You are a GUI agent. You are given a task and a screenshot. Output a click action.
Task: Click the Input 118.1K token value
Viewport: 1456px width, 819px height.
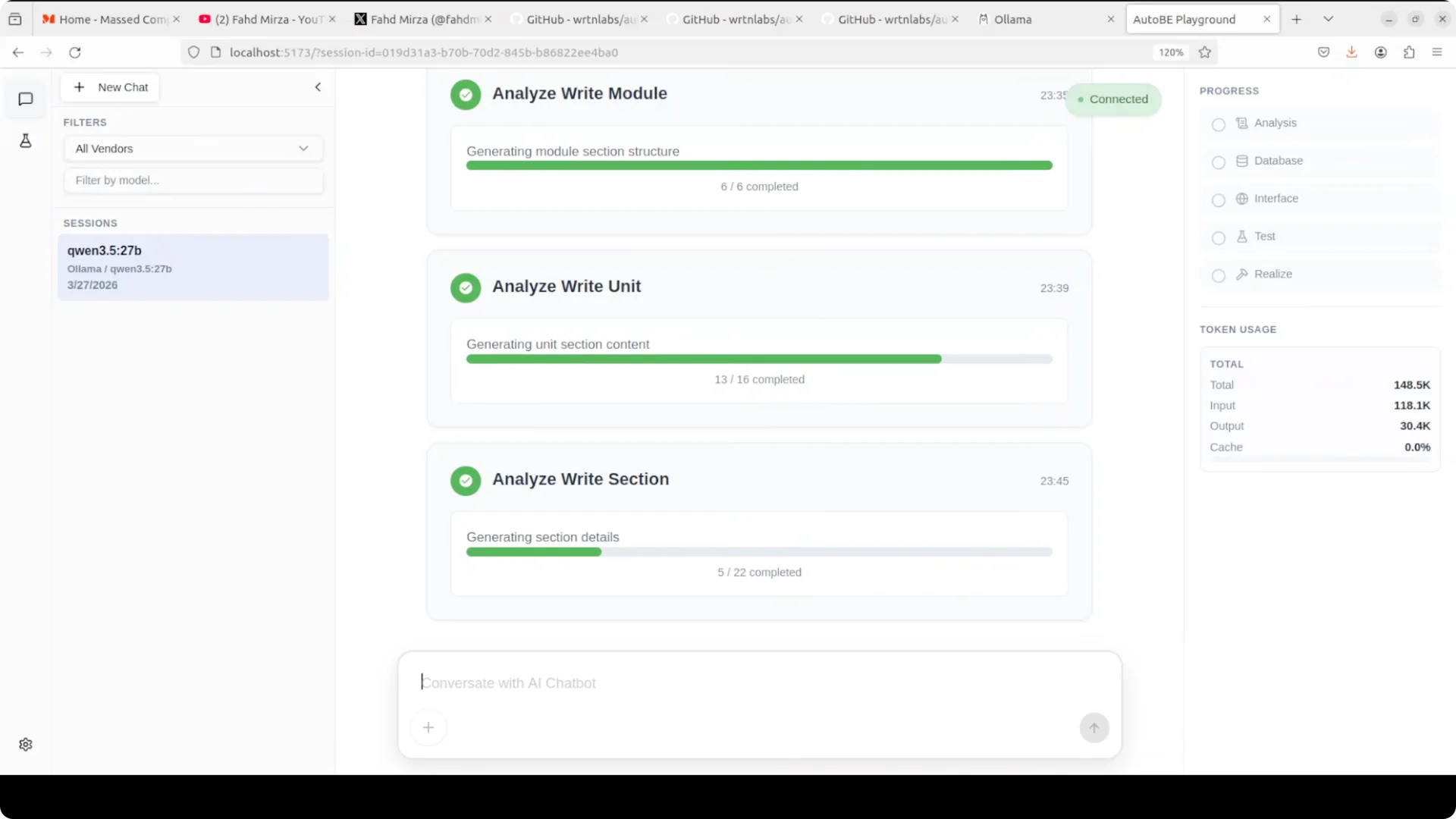[1412, 406]
